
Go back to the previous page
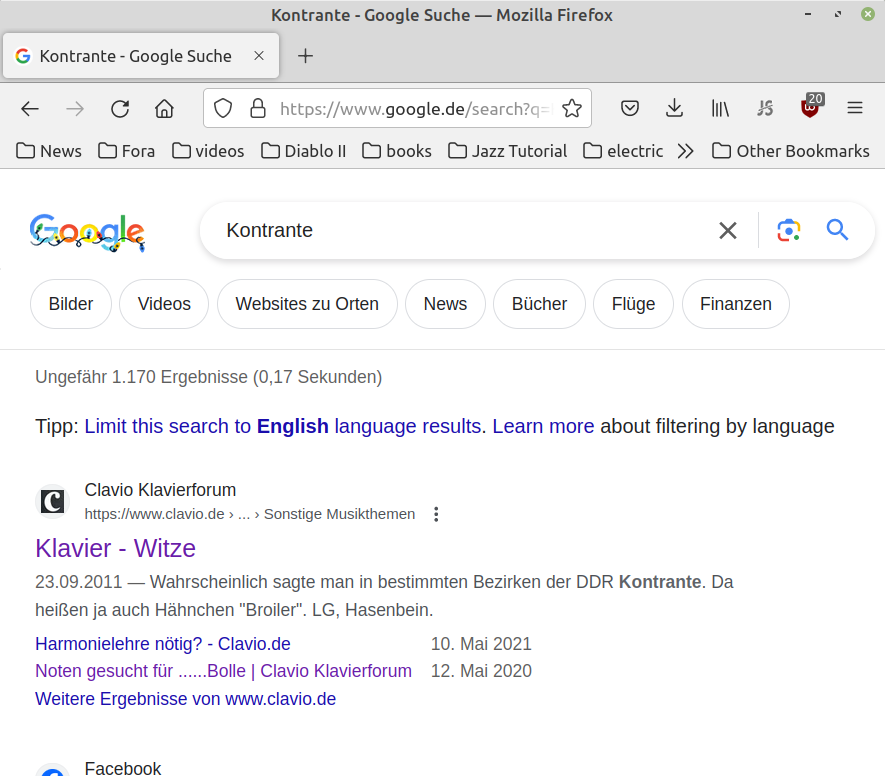[x=30, y=108]
